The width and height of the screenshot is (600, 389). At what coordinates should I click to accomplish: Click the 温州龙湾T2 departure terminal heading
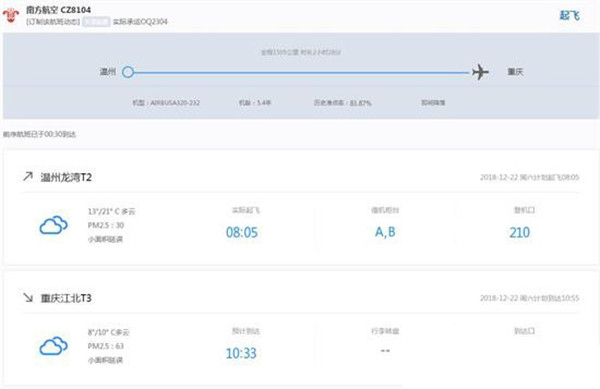(66, 177)
